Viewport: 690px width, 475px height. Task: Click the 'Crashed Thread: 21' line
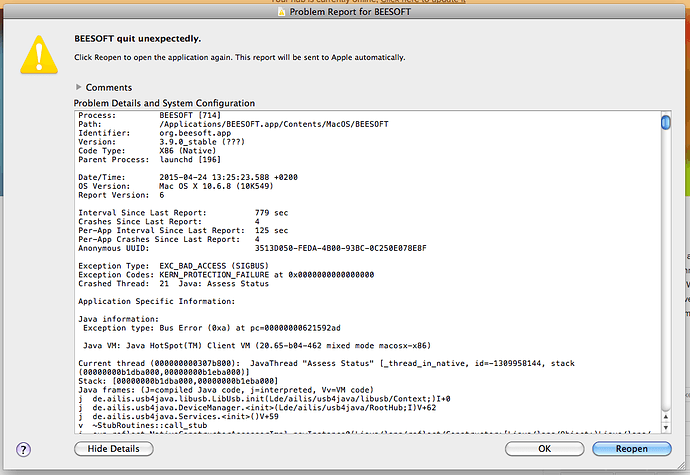173,284
